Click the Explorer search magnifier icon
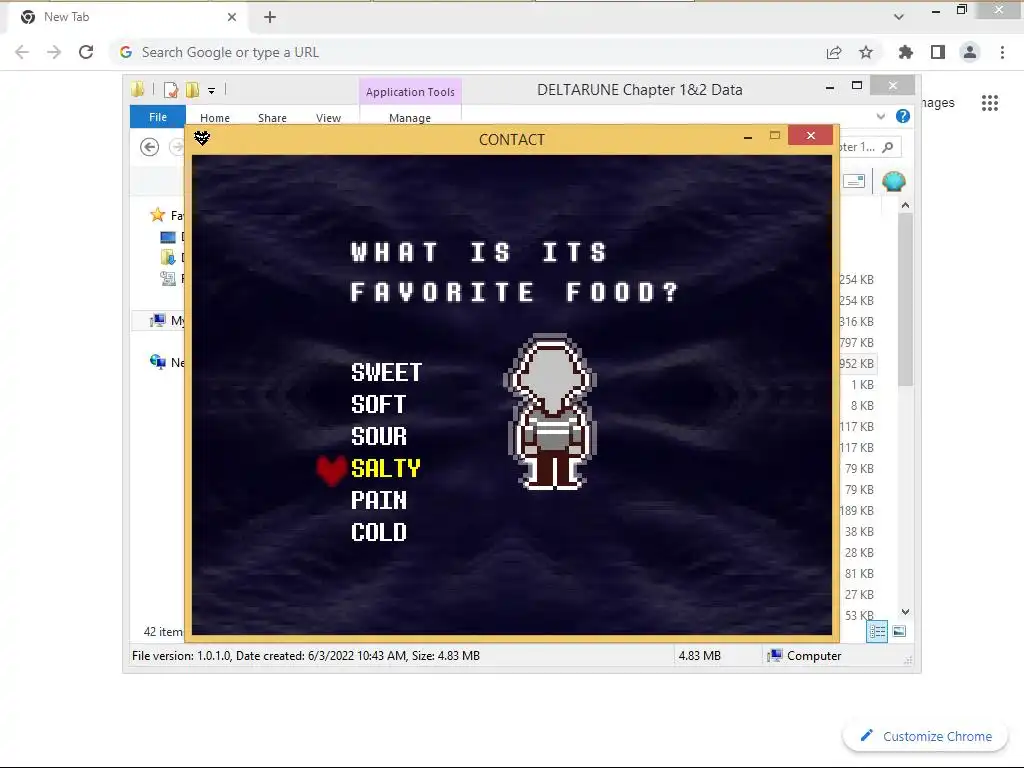The width and height of the screenshot is (1024, 768). (x=888, y=147)
